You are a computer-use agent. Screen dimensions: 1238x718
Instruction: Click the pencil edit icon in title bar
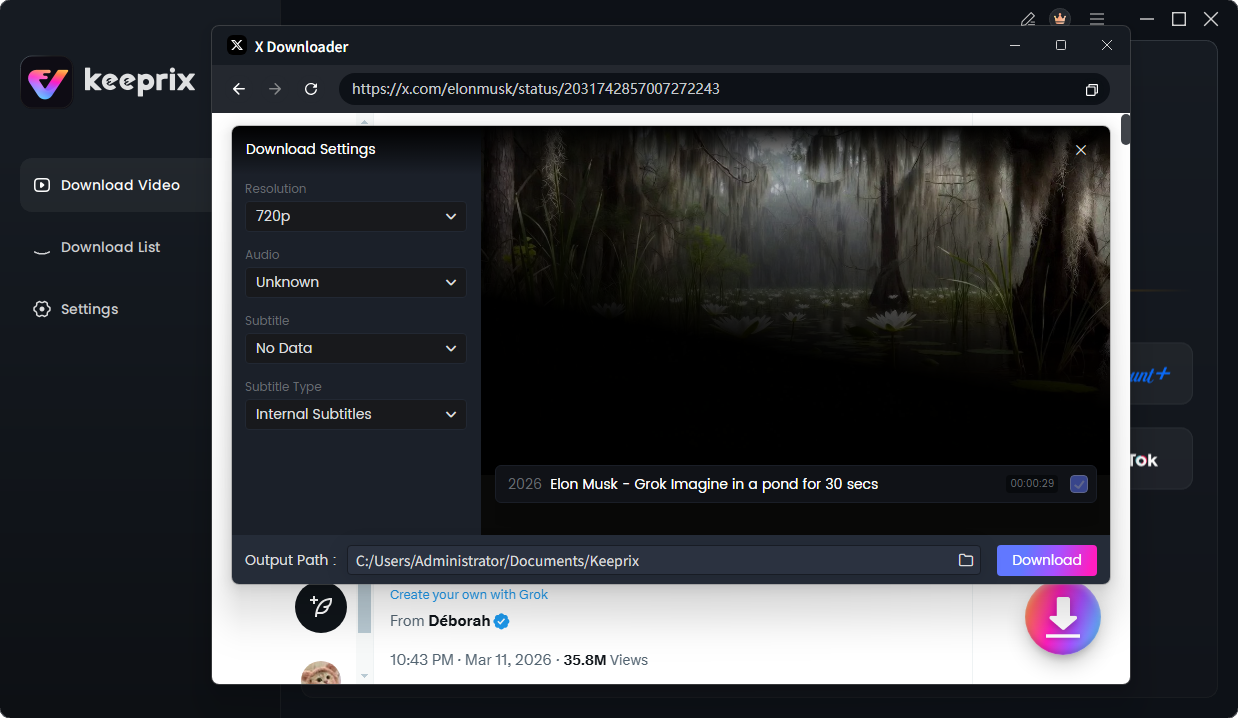[1027, 19]
